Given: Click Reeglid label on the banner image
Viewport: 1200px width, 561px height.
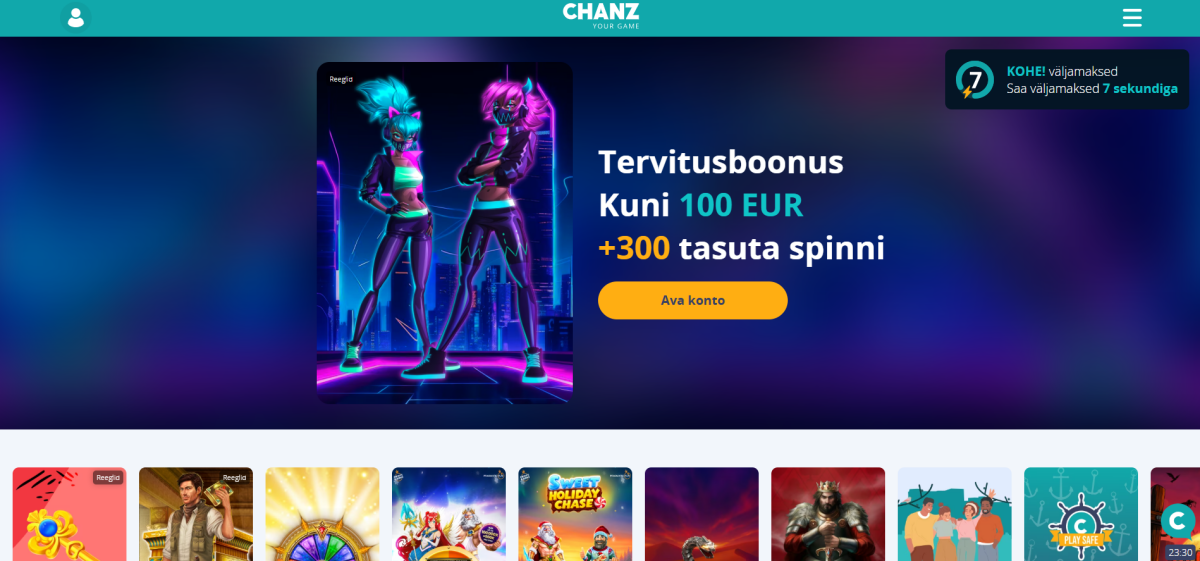Looking at the screenshot, I should [x=341, y=79].
